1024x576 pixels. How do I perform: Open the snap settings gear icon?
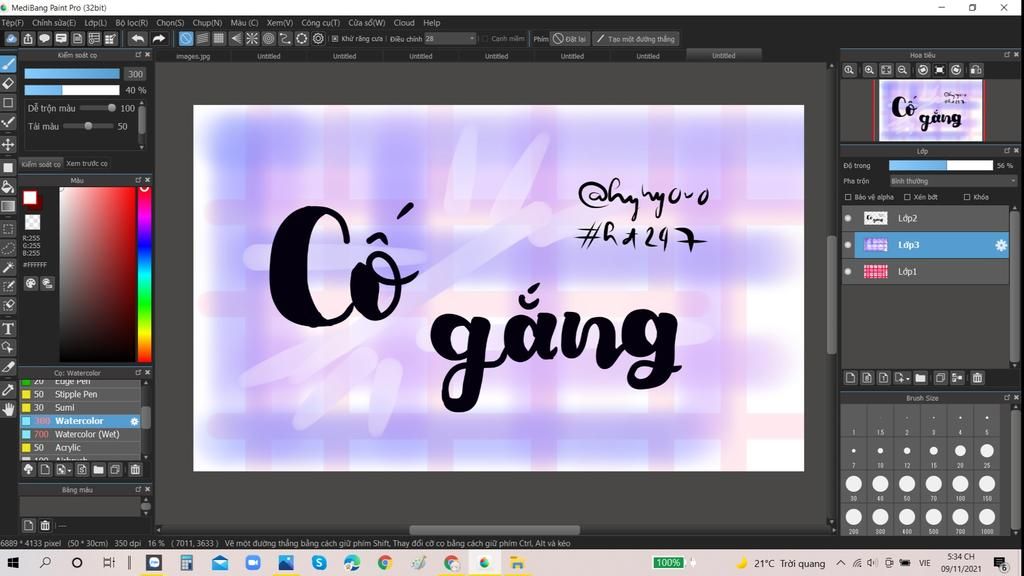(x=318, y=39)
